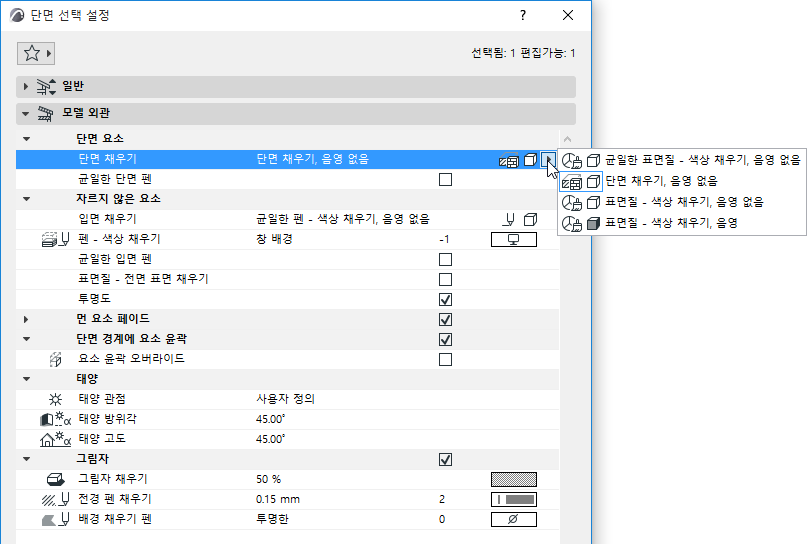Enable 표면질 - 전면 표면 채우기 checkbox
Image resolution: width=807 pixels, height=544 pixels.
(445, 279)
